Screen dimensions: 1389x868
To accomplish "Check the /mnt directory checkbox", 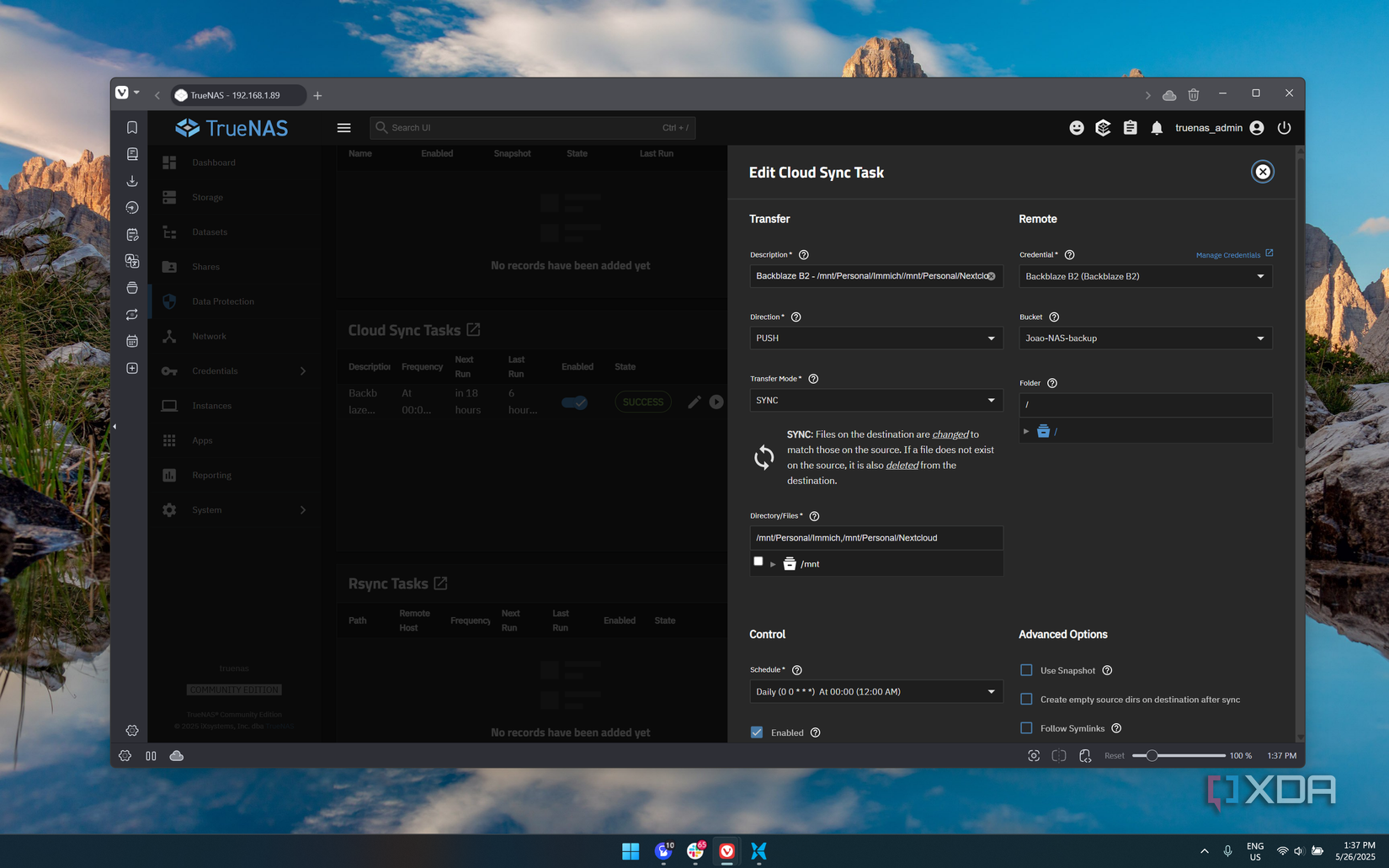I will tap(758, 562).
